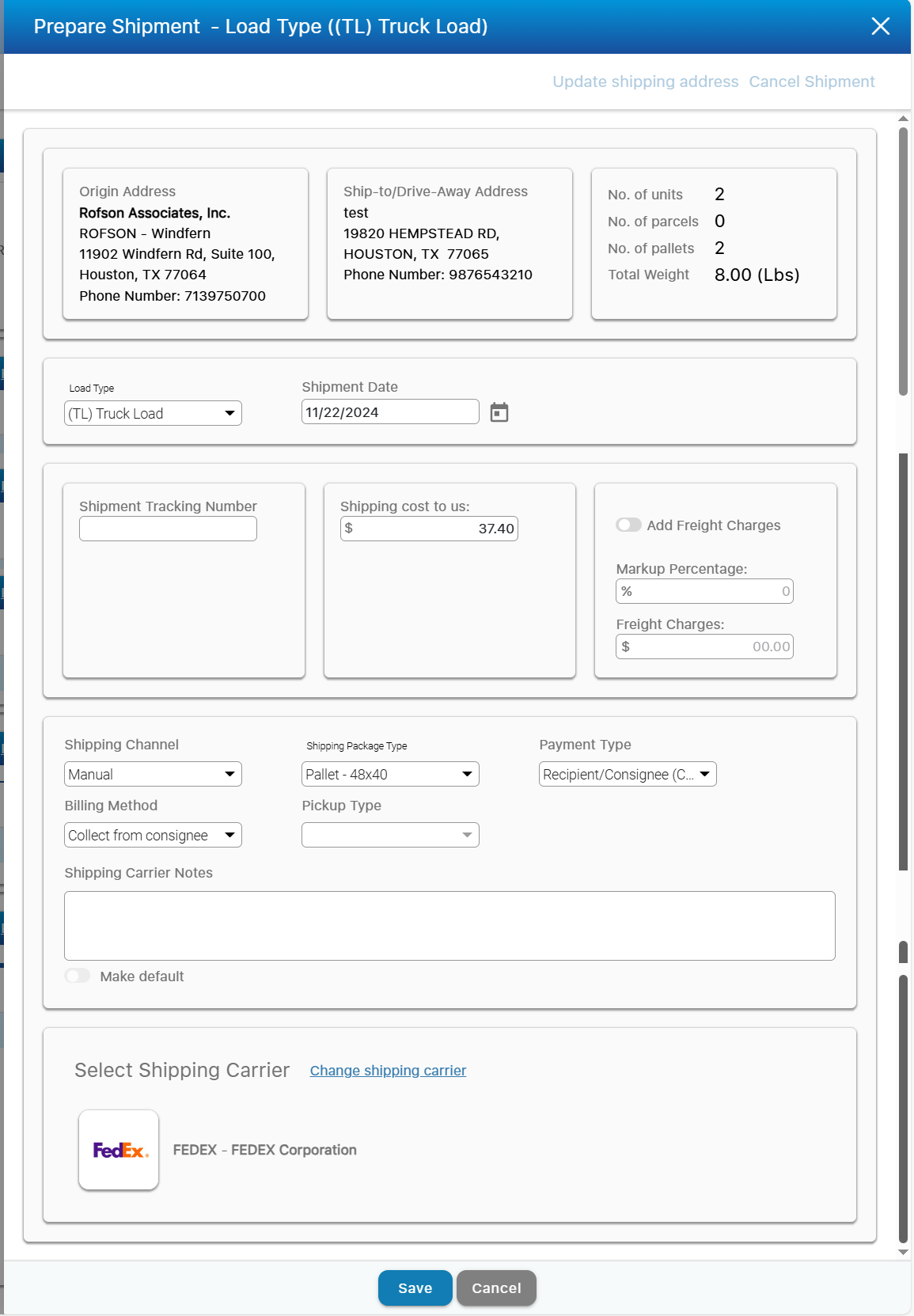
Task: Click the scroll down arrow
Action: pos(903,1252)
